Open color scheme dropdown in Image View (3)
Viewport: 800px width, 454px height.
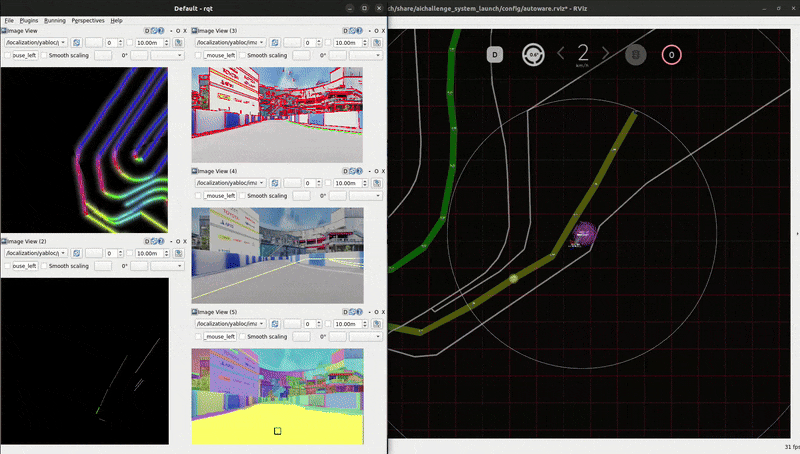366,55
